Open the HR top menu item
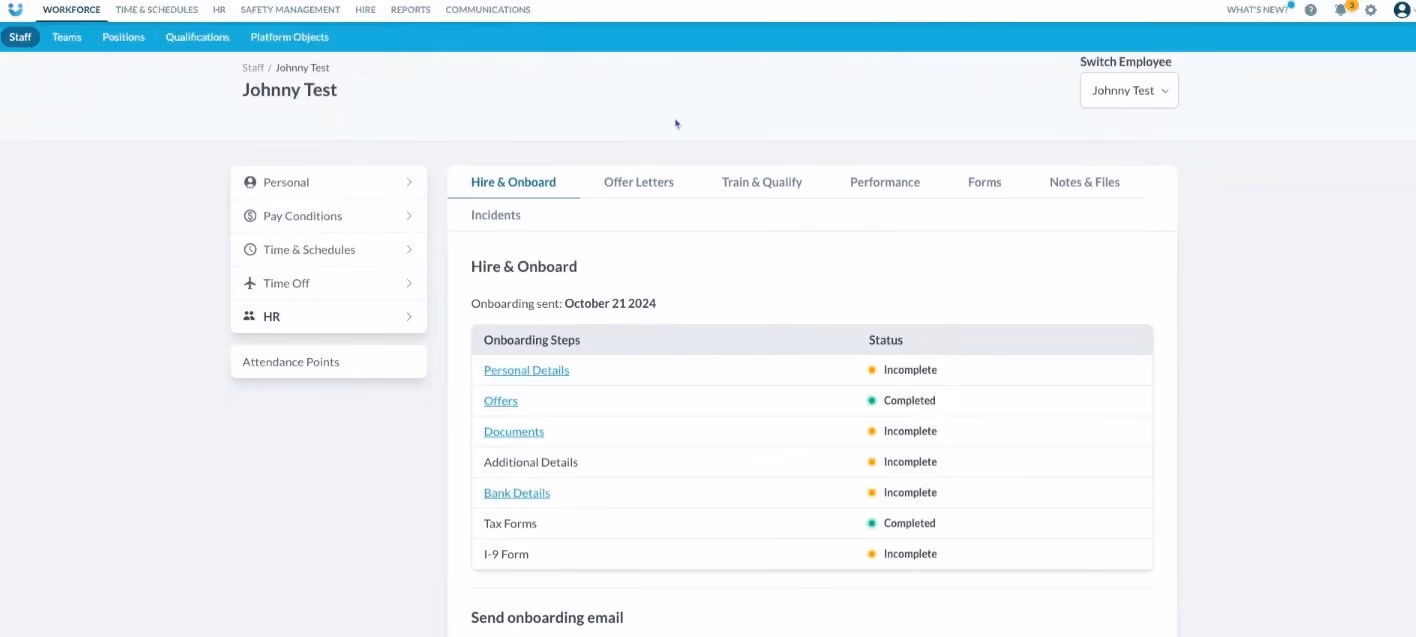Viewport: 1416px width, 637px height. click(x=219, y=10)
